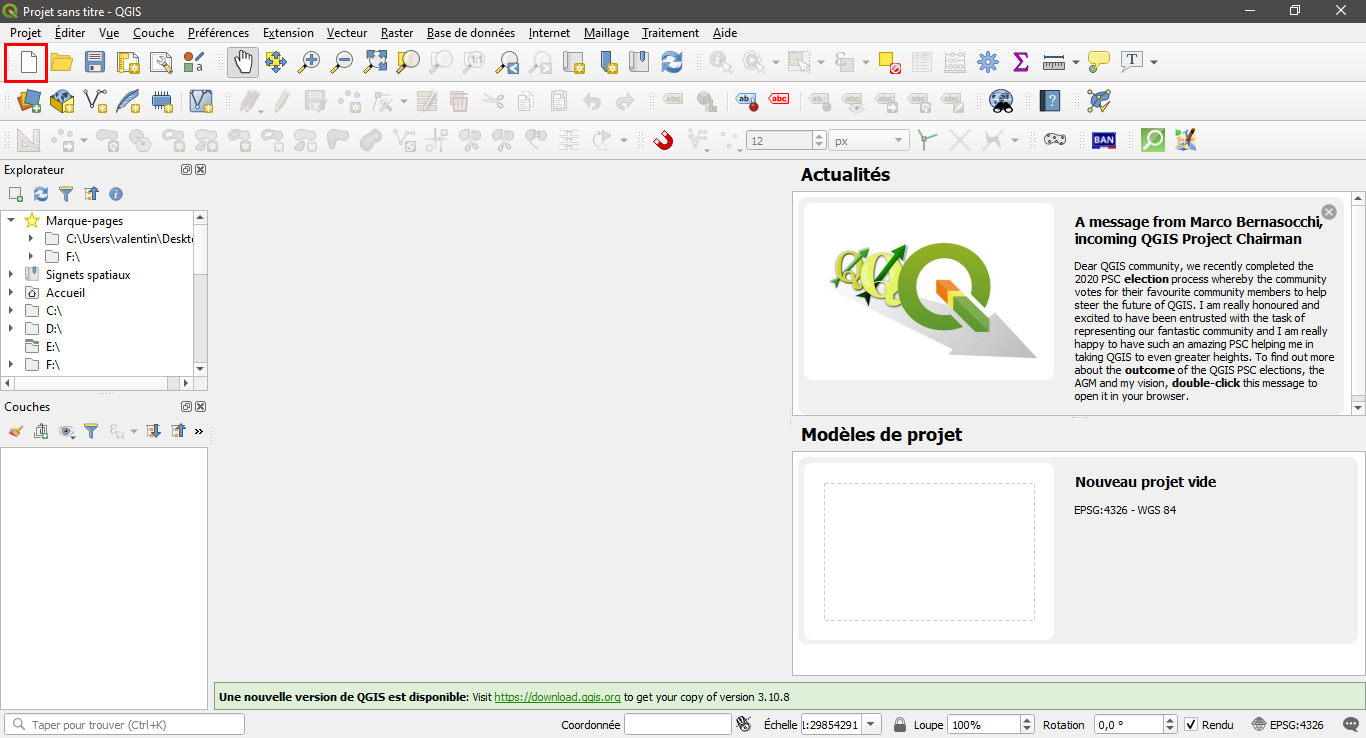This screenshot has width=1366, height=738.
Task: Open the Traitement menu
Action: tap(670, 33)
